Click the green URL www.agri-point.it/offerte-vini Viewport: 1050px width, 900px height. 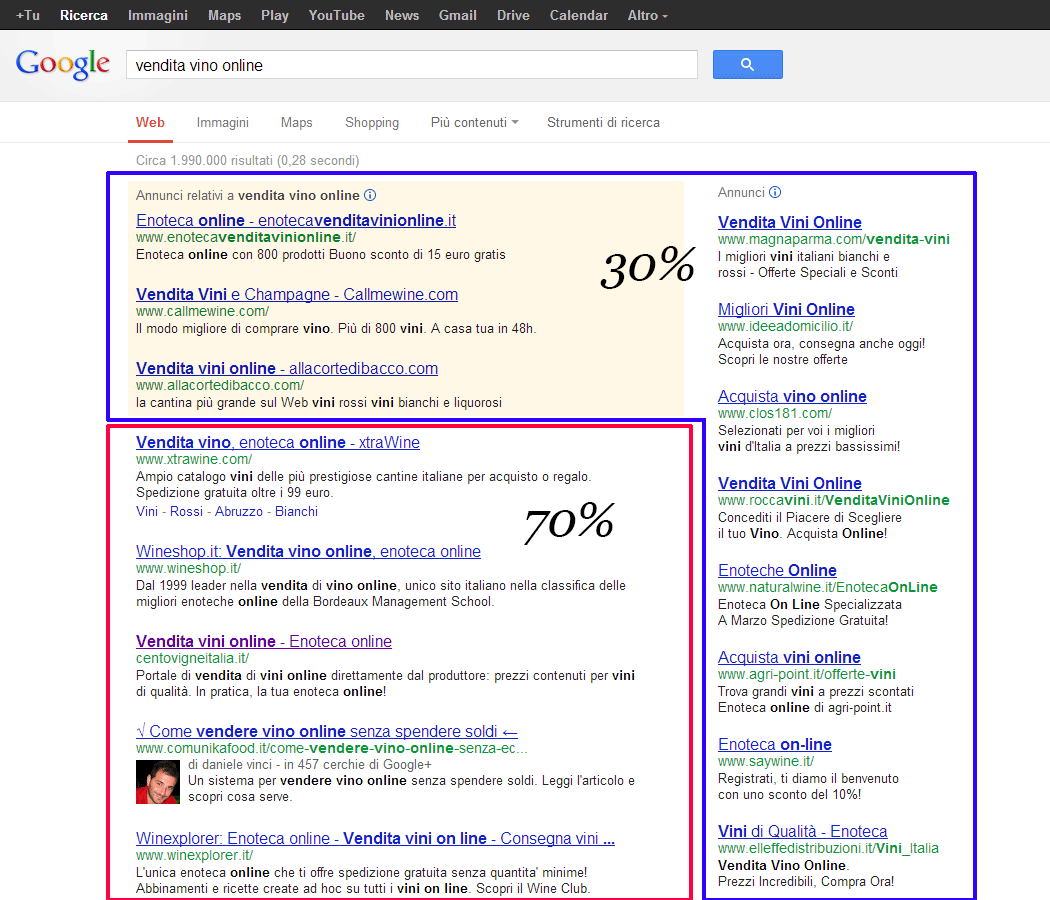point(807,674)
